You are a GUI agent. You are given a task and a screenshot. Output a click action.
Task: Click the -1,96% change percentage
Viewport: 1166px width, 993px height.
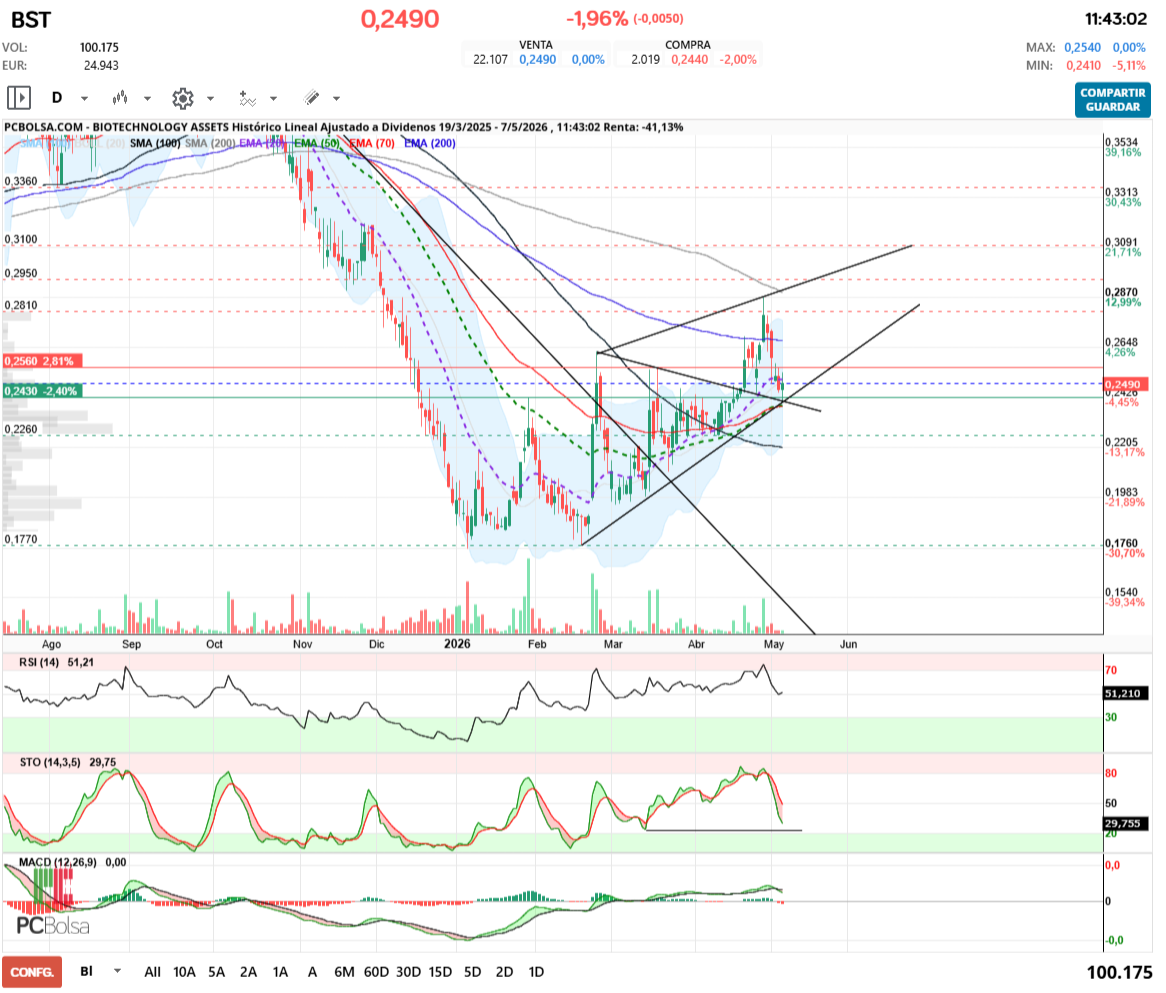click(x=597, y=19)
